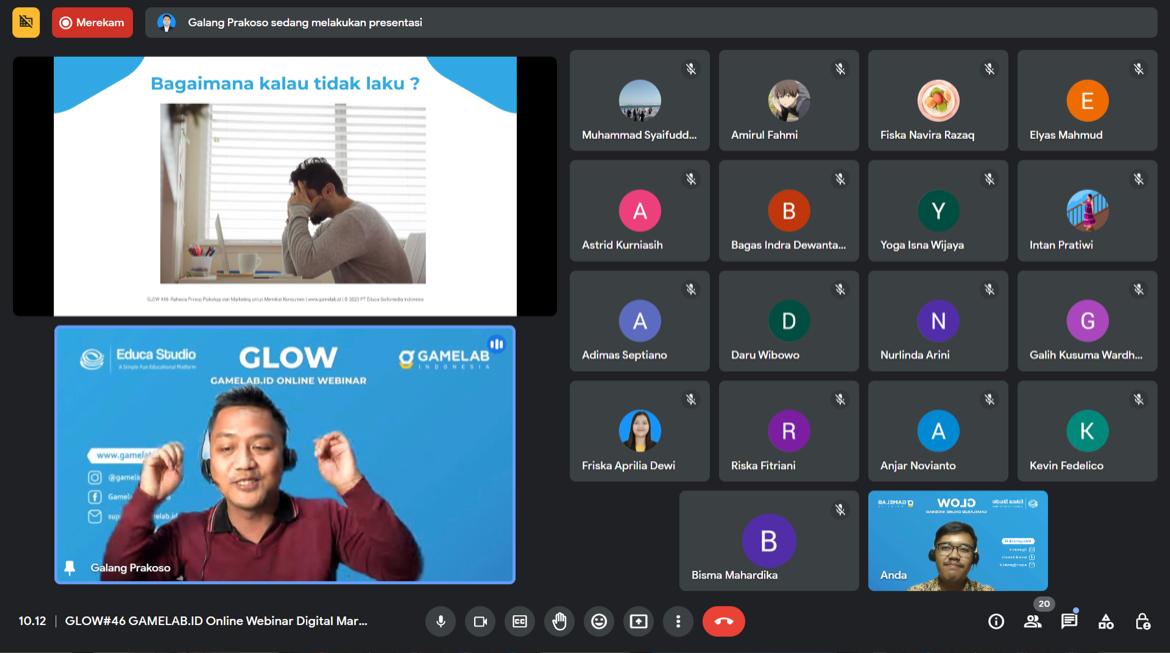
Task: Click muted mic icon on Daru Wibowo's tile
Action: pos(840,289)
